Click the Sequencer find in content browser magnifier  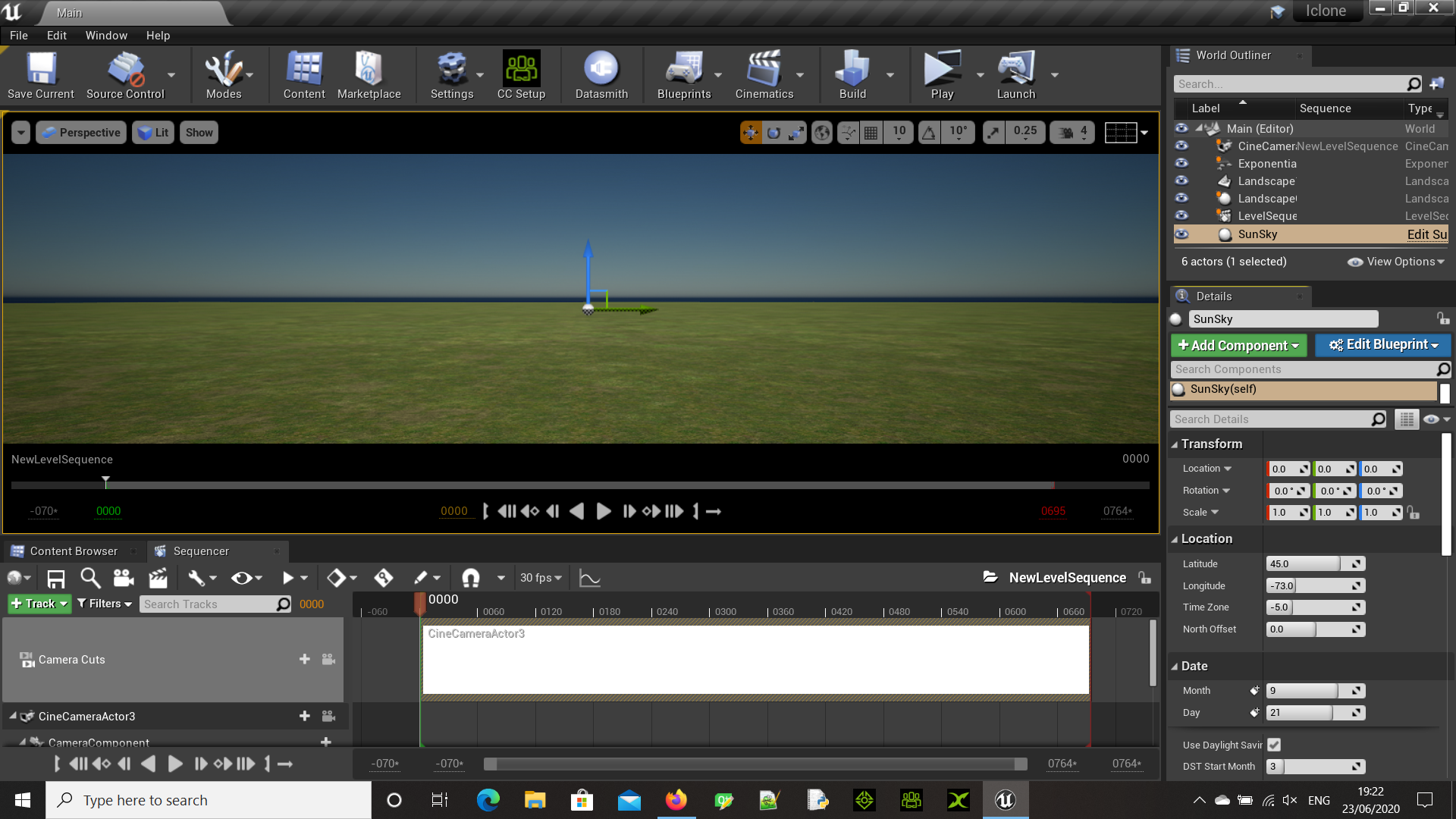tap(90, 579)
